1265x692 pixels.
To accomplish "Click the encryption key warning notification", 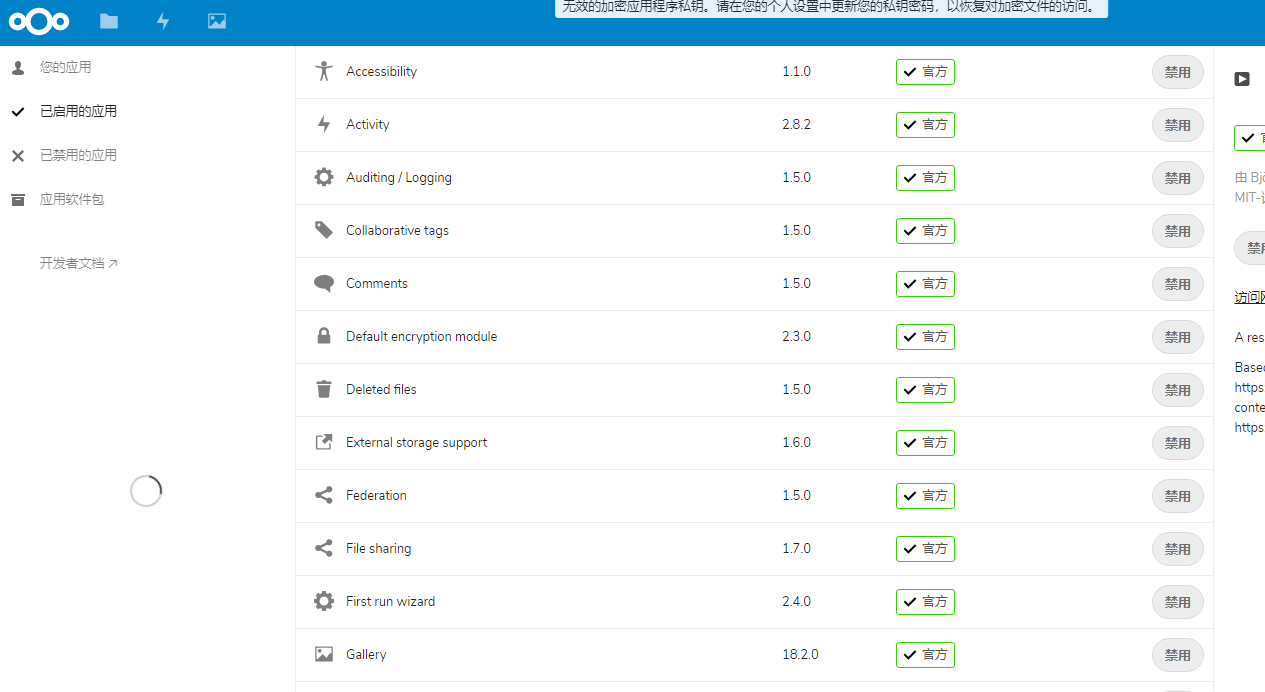I will (832, 8).
